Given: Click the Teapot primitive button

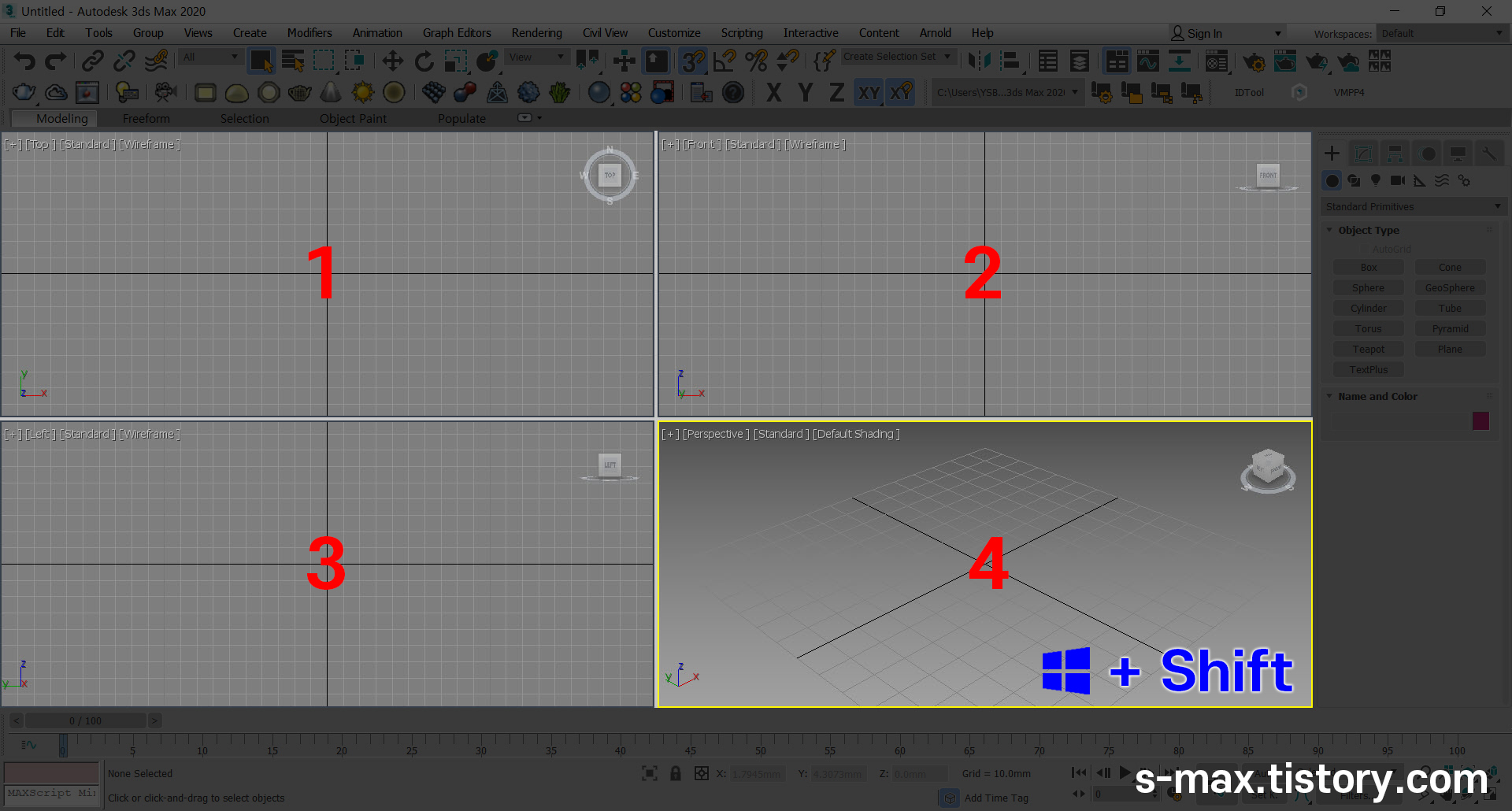Looking at the screenshot, I should click(1369, 349).
